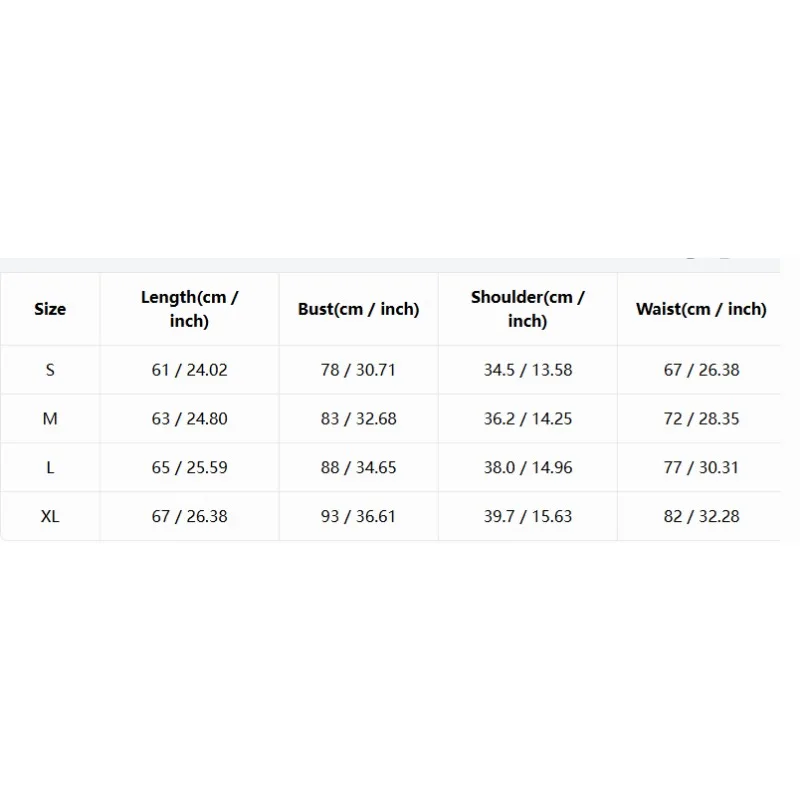Select bust value 93 / 36.61

point(358,516)
